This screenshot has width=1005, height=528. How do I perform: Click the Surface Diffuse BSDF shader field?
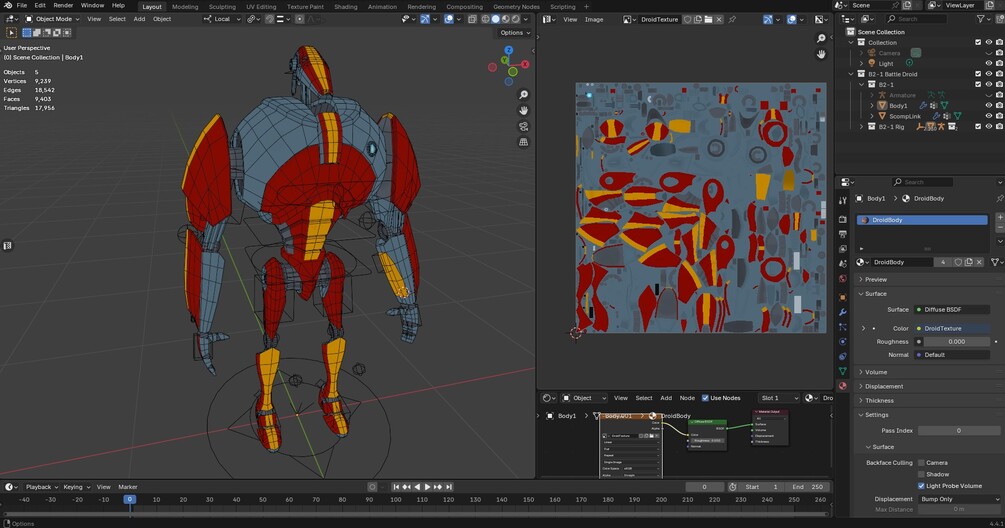click(x=952, y=309)
